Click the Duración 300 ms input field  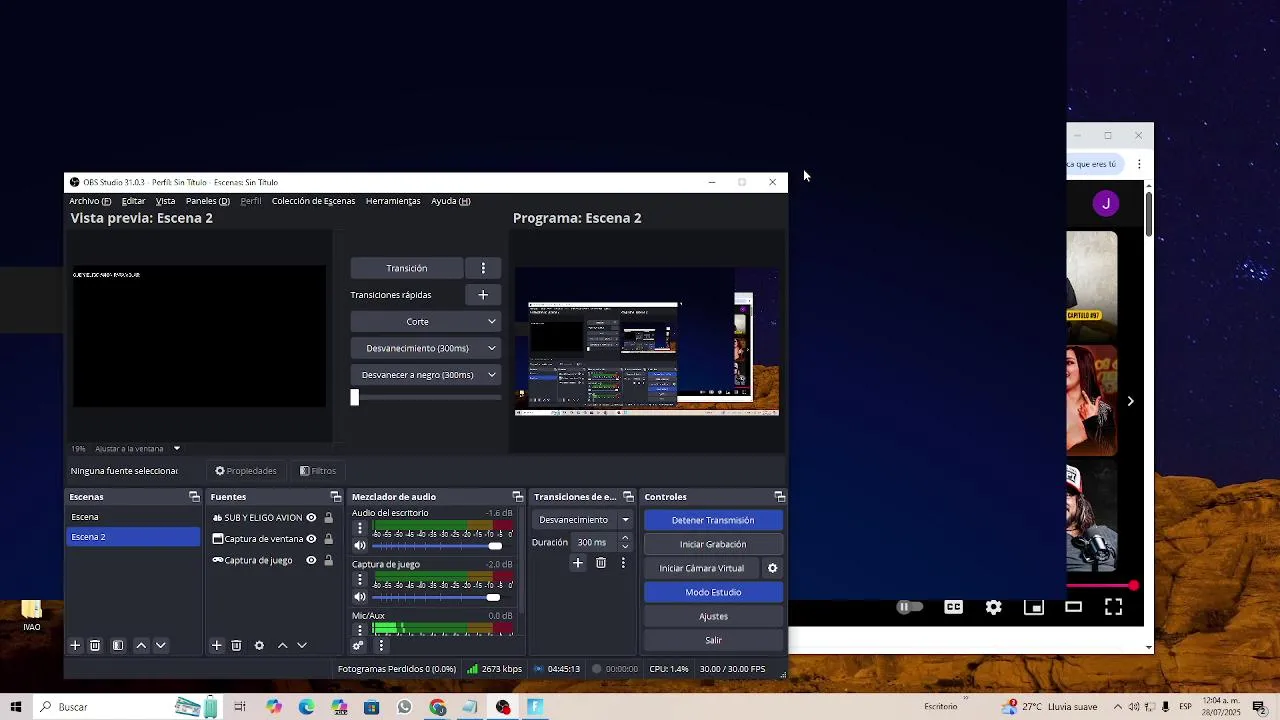pos(596,543)
